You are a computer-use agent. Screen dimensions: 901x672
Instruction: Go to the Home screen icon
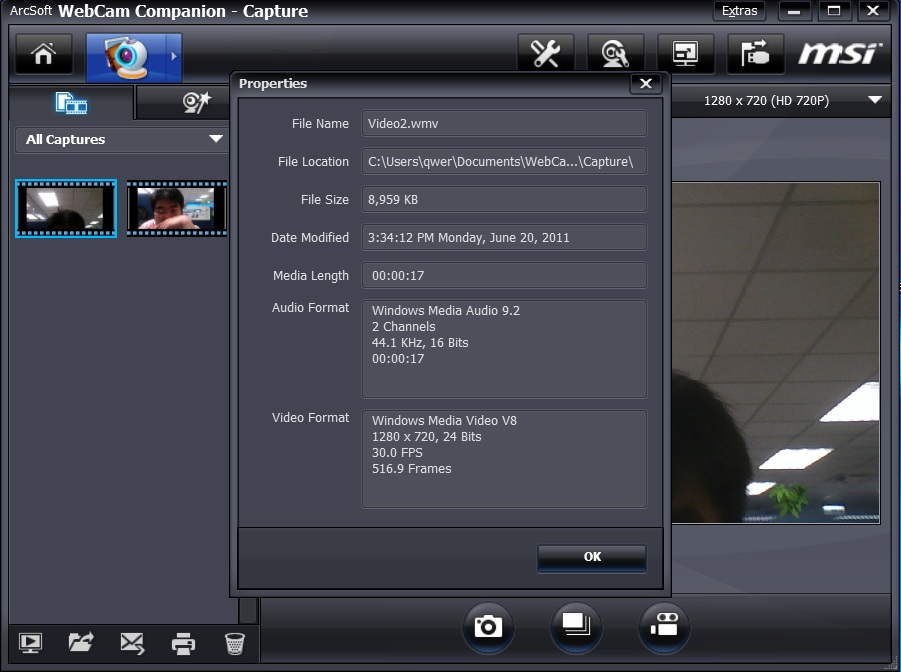[44, 55]
